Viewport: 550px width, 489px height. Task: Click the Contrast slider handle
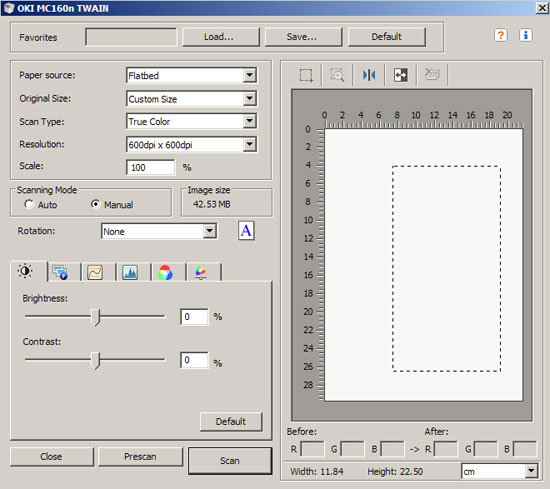pyautogui.click(x=95, y=361)
